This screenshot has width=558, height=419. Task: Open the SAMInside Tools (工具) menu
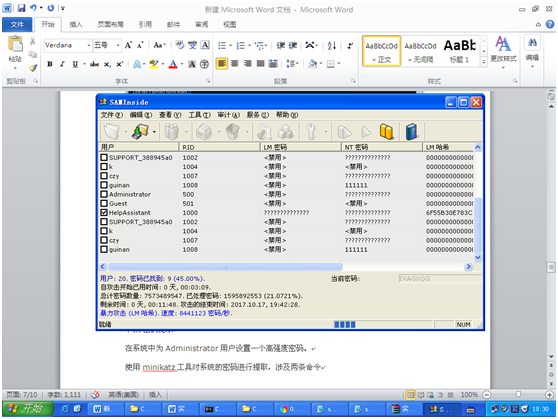pos(199,115)
